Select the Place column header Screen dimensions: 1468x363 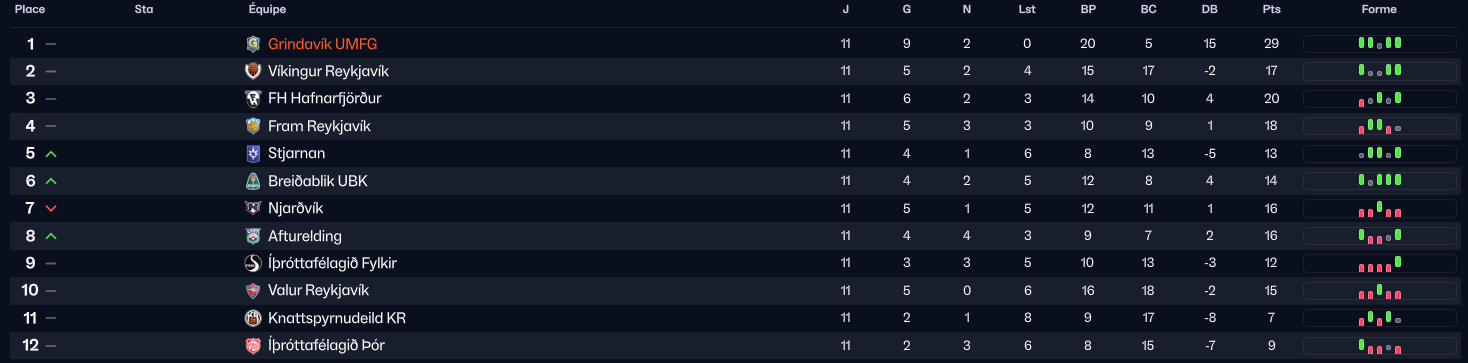click(x=29, y=9)
